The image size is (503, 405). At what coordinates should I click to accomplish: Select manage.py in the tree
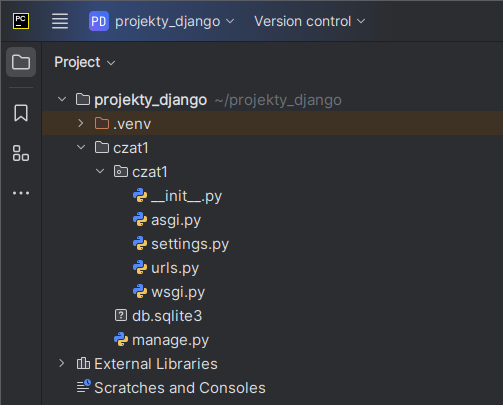coord(170,340)
